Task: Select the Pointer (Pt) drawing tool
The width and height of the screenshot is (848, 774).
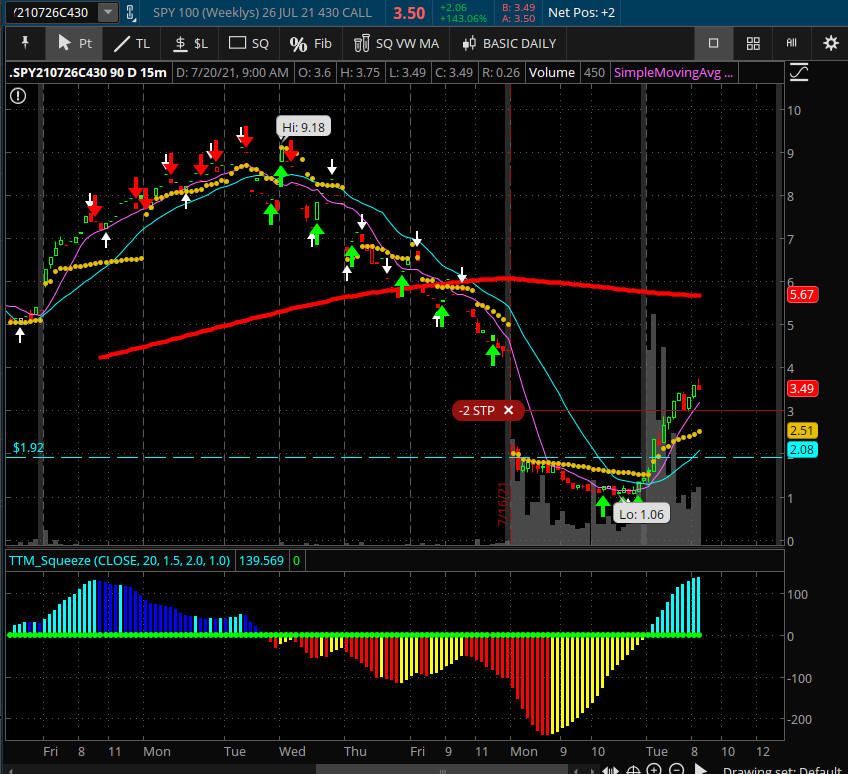Action: point(75,44)
